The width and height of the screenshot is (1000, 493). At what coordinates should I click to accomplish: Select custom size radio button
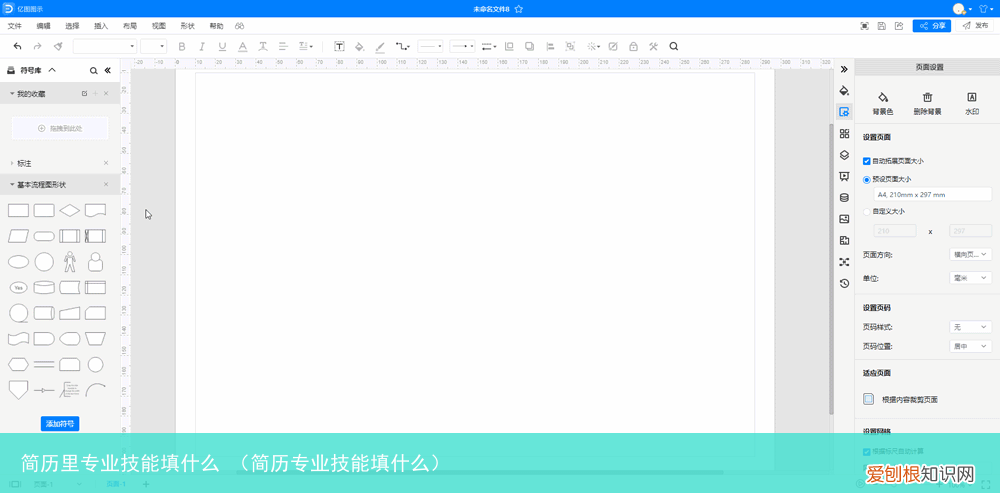(867, 211)
